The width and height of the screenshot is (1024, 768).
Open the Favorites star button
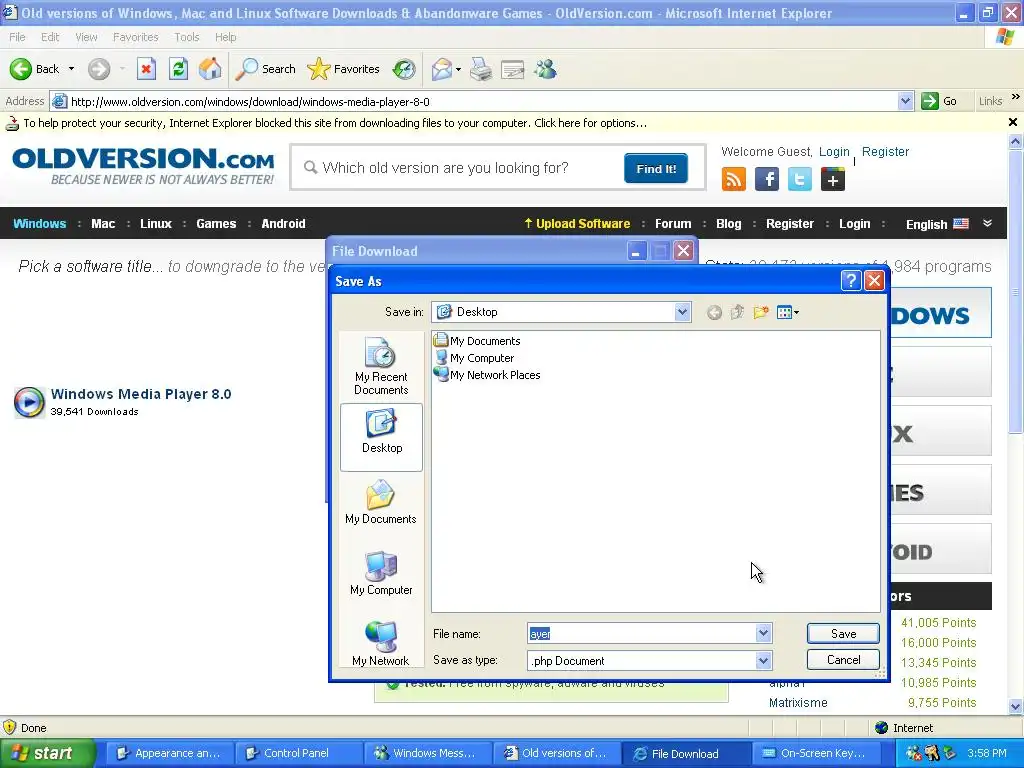tap(344, 69)
